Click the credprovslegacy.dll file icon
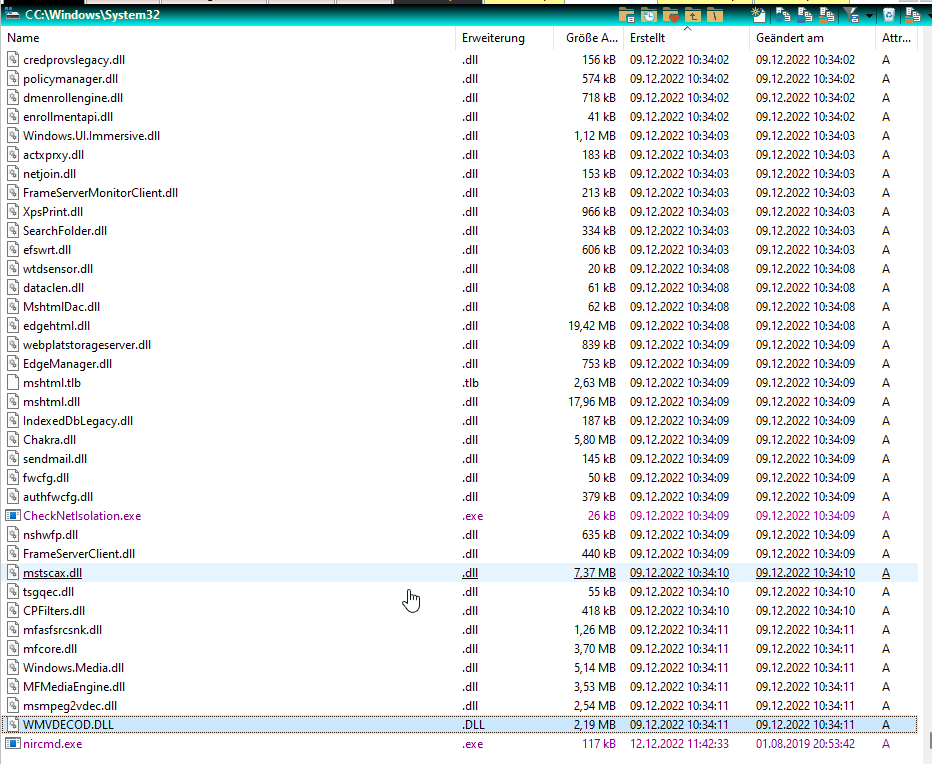This screenshot has height=764, width=932. pyautogui.click(x=12, y=59)
